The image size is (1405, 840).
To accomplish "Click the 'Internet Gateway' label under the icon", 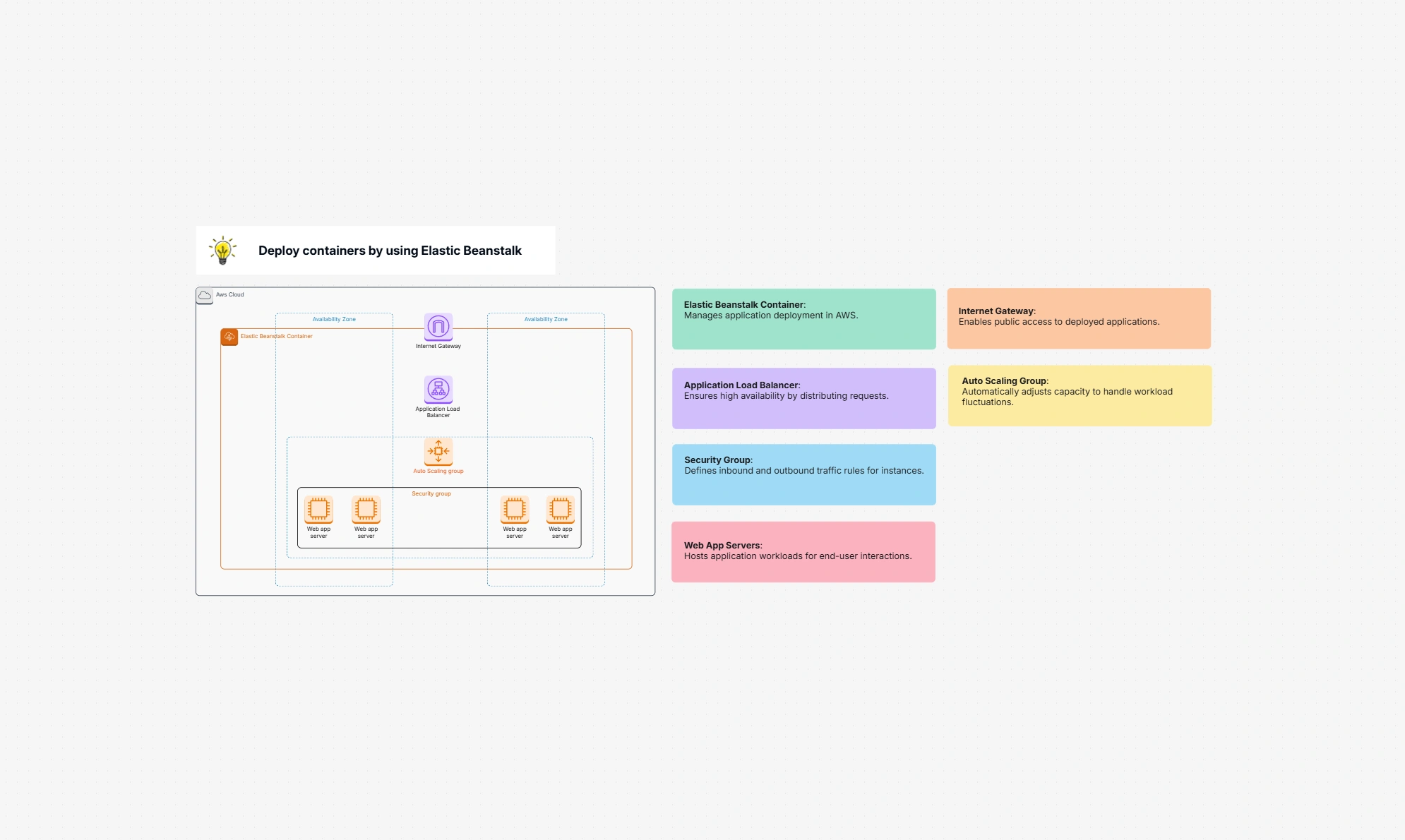I will coord(438,346).
